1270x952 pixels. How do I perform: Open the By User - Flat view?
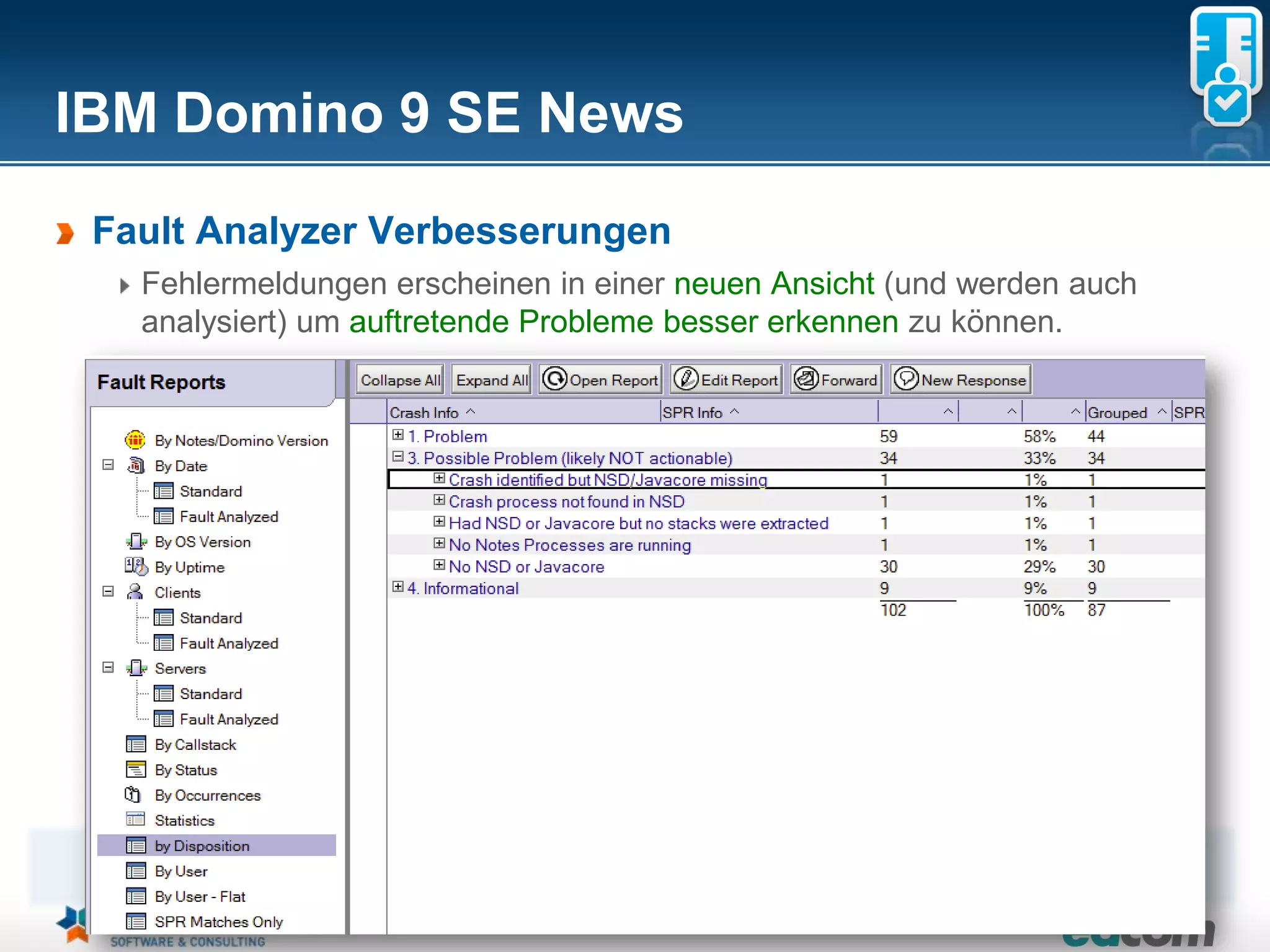pyautogui.click(x=200, y=897)
